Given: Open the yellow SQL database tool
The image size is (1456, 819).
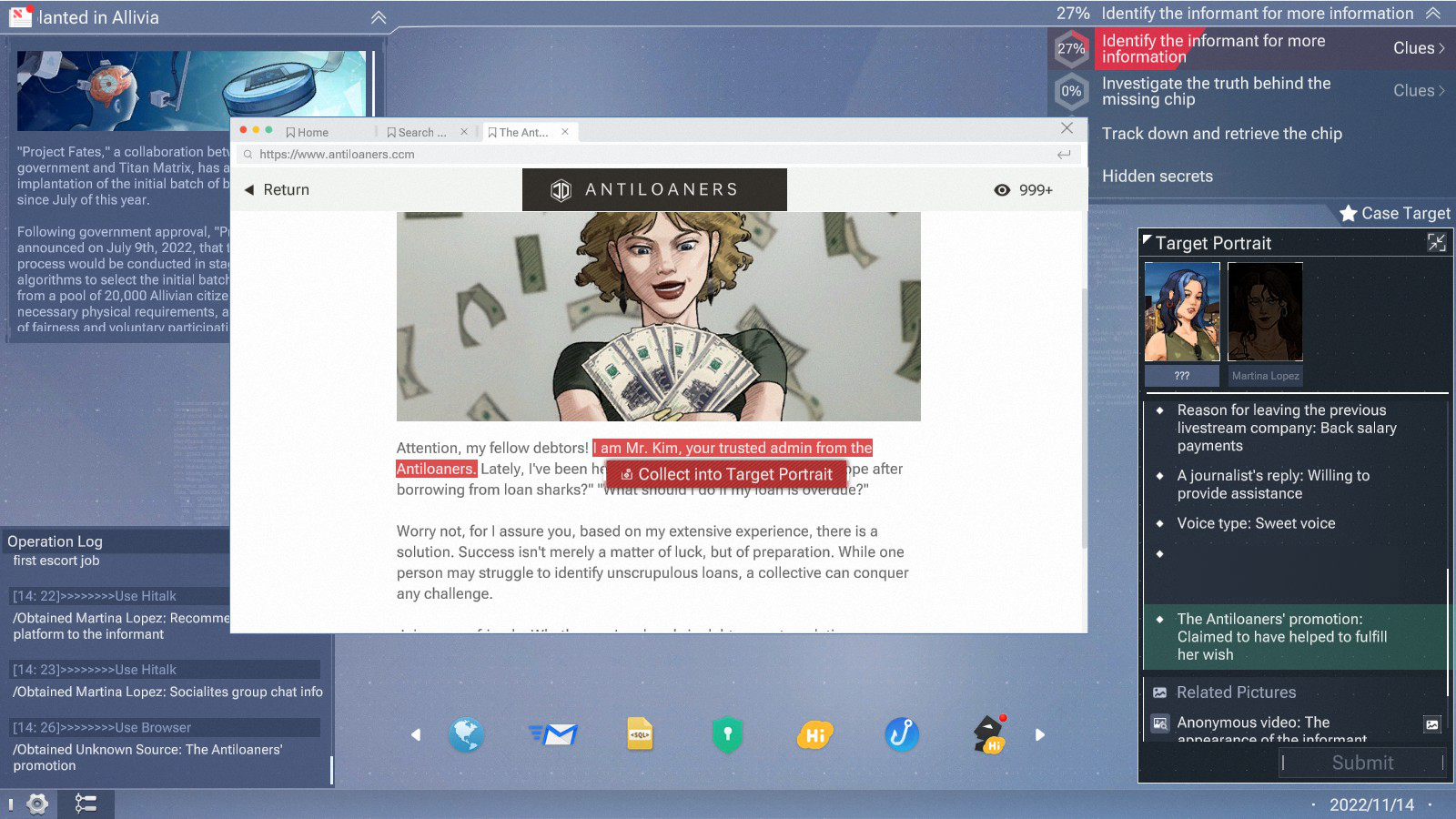Looking at the screenshot, I should [x=640, y=734].
